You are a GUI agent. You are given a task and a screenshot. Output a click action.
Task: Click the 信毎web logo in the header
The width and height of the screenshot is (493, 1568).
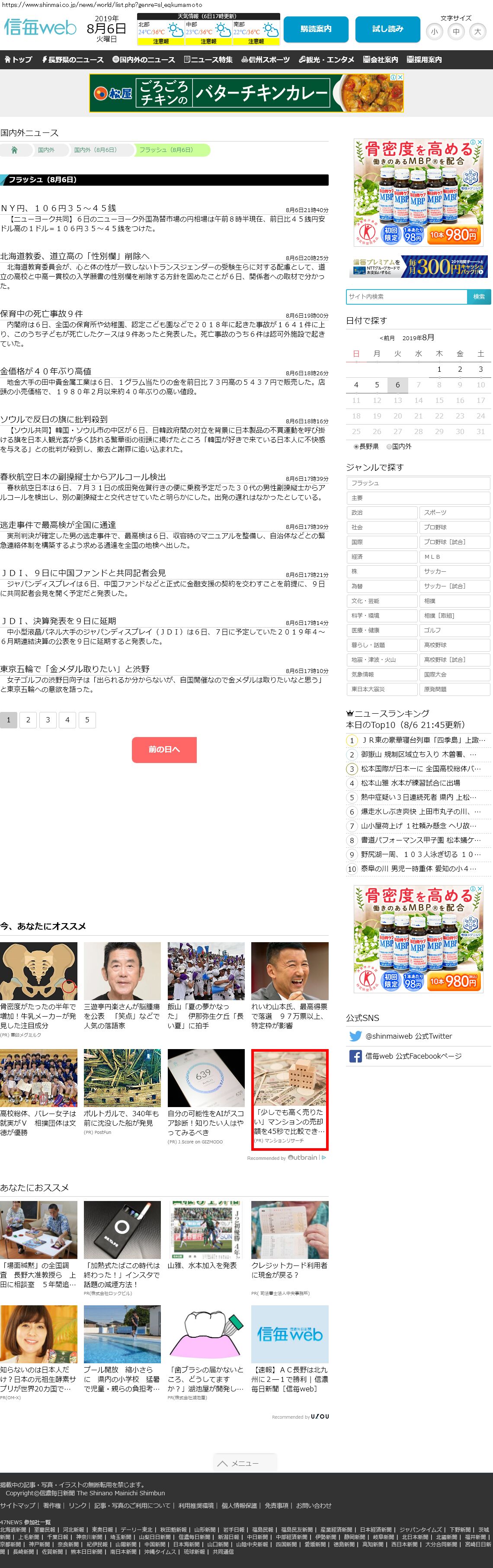[x=40, y=27]
